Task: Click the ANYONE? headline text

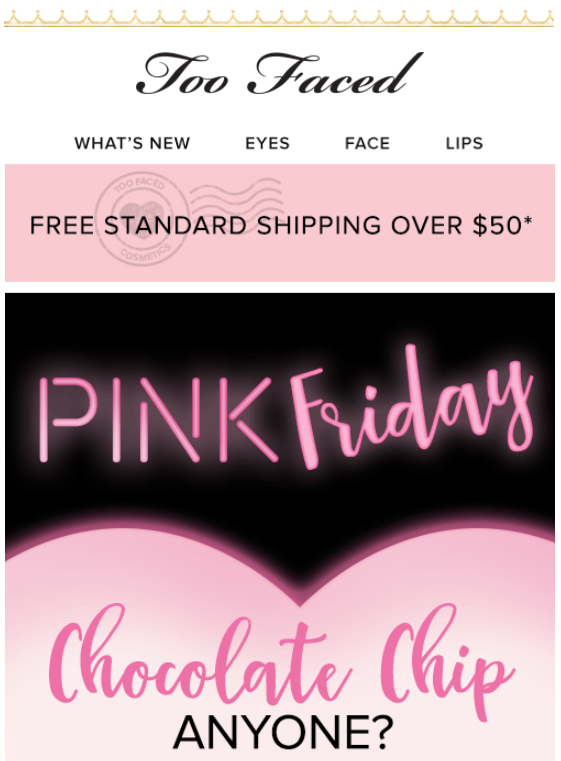Action: 283,732
